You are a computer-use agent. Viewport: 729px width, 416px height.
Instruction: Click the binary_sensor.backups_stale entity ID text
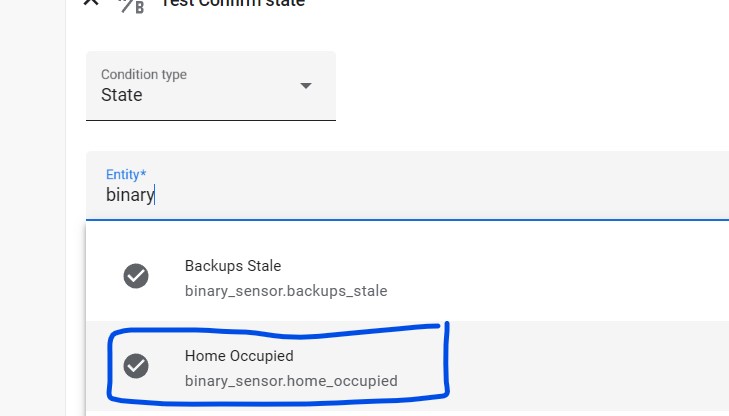point(286,291)
